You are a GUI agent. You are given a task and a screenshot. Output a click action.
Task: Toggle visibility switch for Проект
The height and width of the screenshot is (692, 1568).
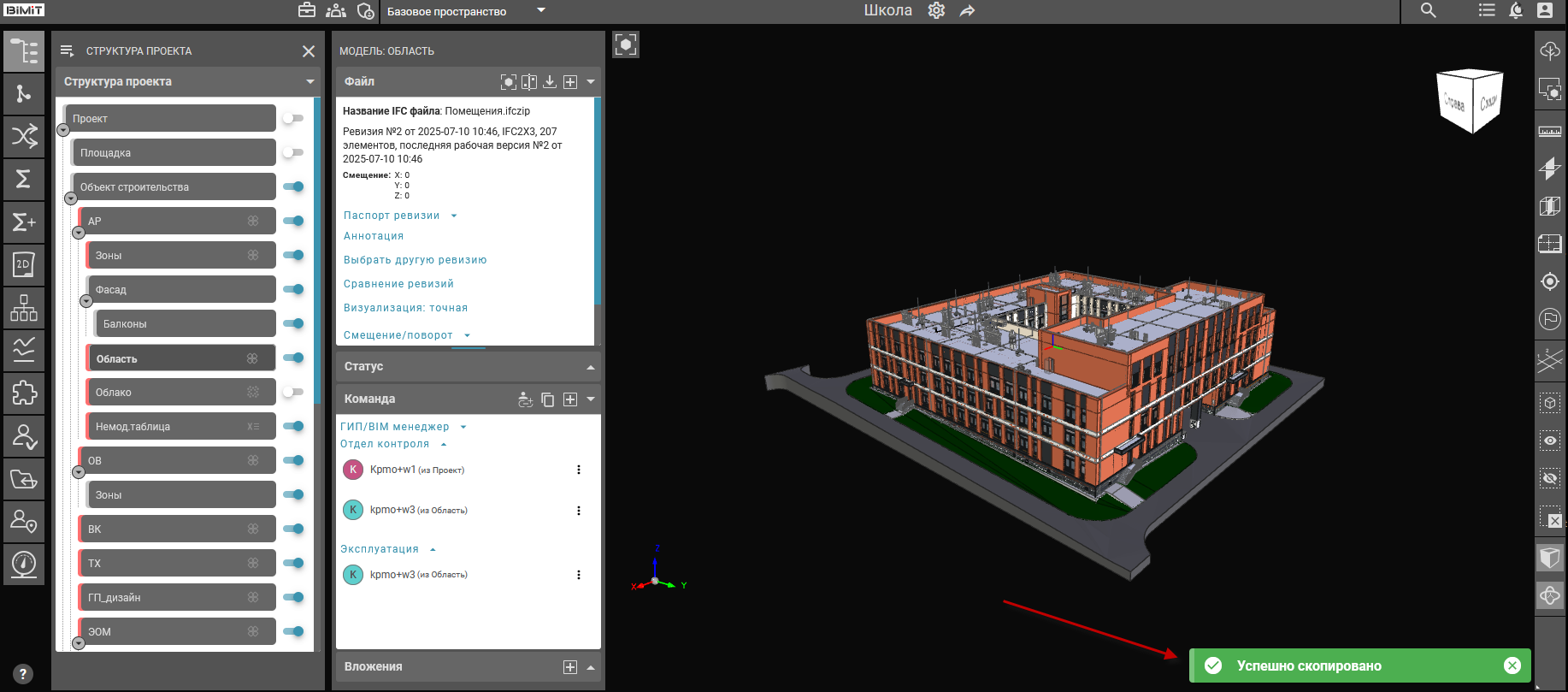pyautogui.click(x=293, y=118)
